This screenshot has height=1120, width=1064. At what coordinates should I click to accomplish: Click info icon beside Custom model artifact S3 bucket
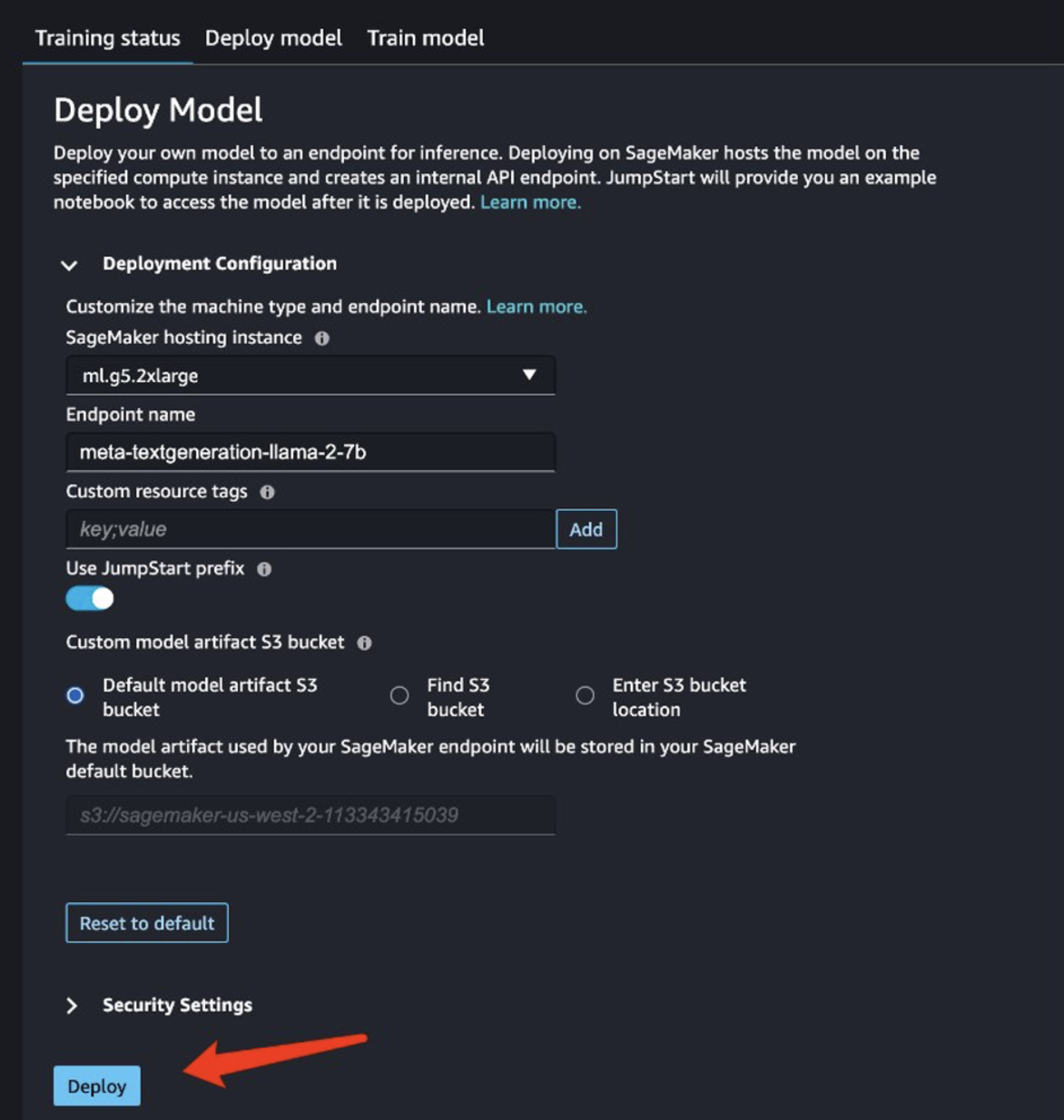point(364,643)
